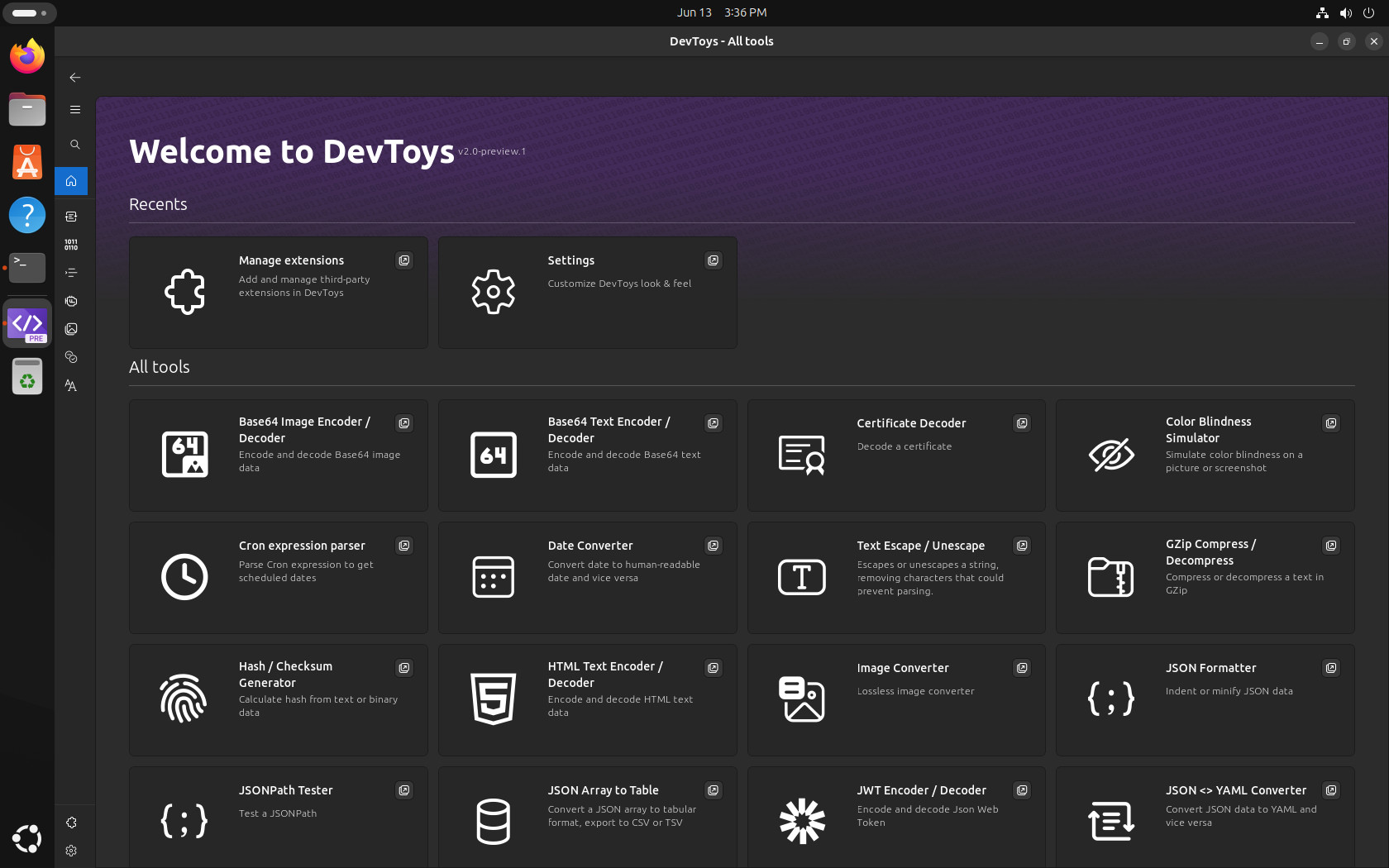This screenshot has width=1389, height=868.
Task: Open Terminal from the Ubuntu dock
Action: (27, 268)
